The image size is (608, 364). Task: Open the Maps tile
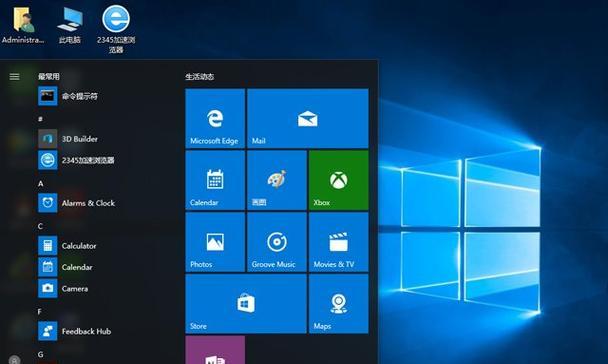[x=339, y=304]
